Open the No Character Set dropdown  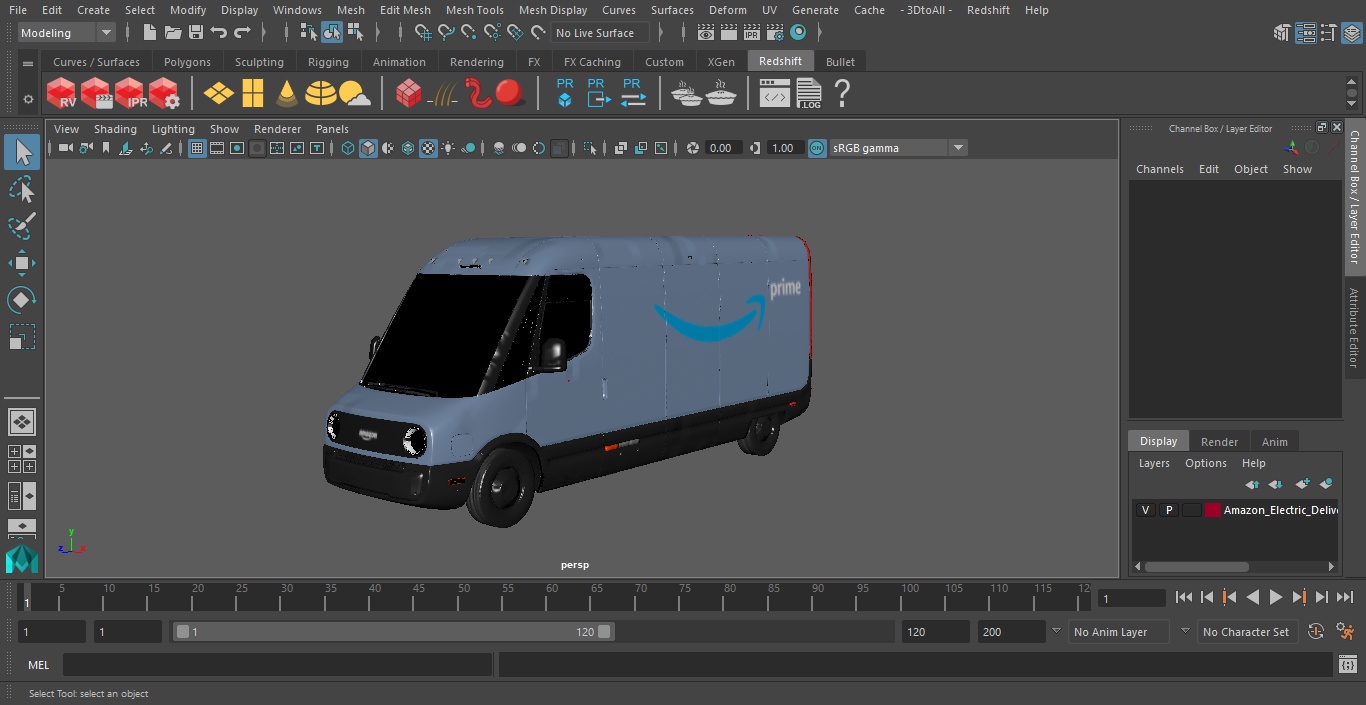click(x=1246, y=632)
